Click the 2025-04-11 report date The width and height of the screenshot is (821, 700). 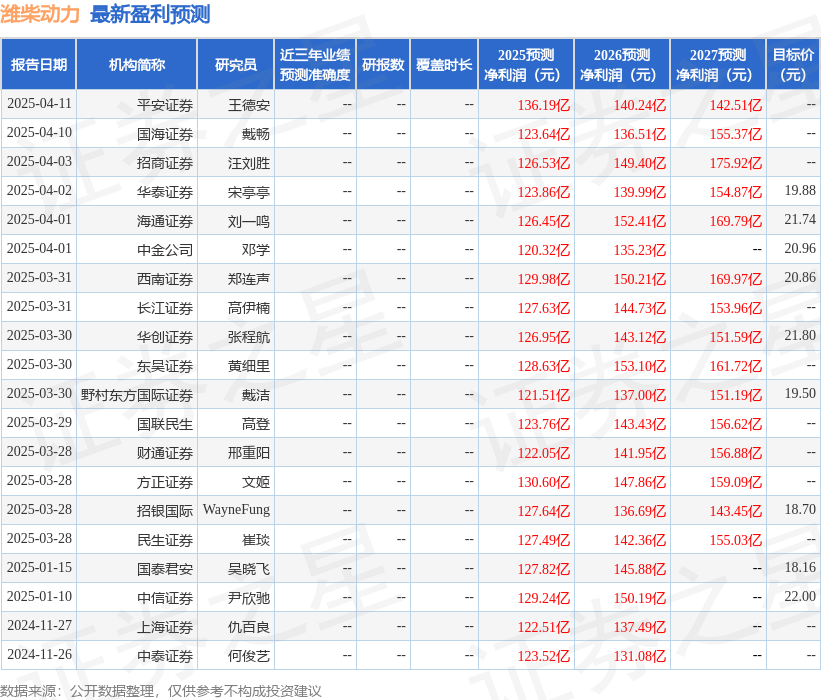click(x=41, y=104)
